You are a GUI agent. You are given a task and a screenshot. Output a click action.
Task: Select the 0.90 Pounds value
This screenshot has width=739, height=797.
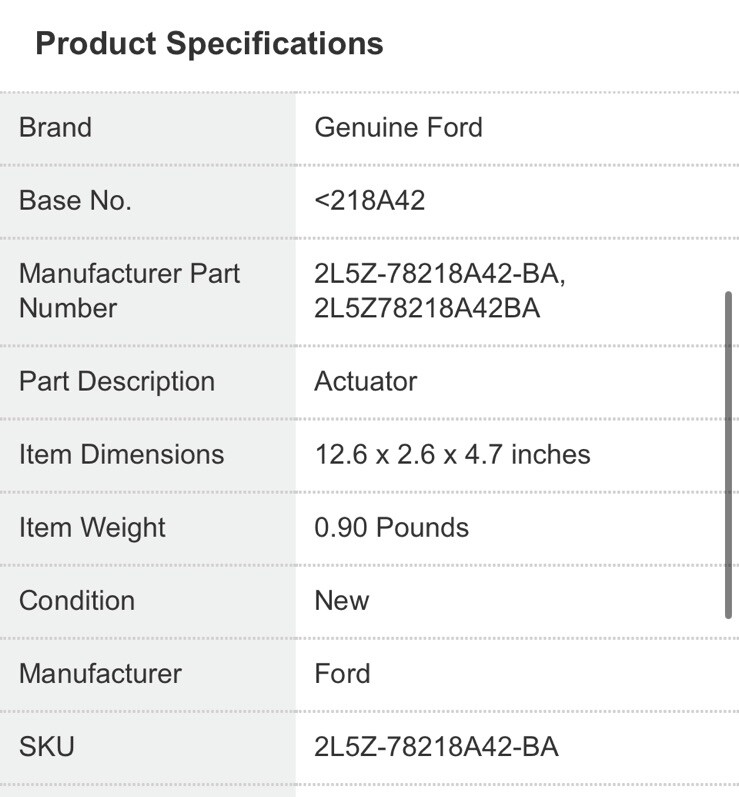coord(391,528)
